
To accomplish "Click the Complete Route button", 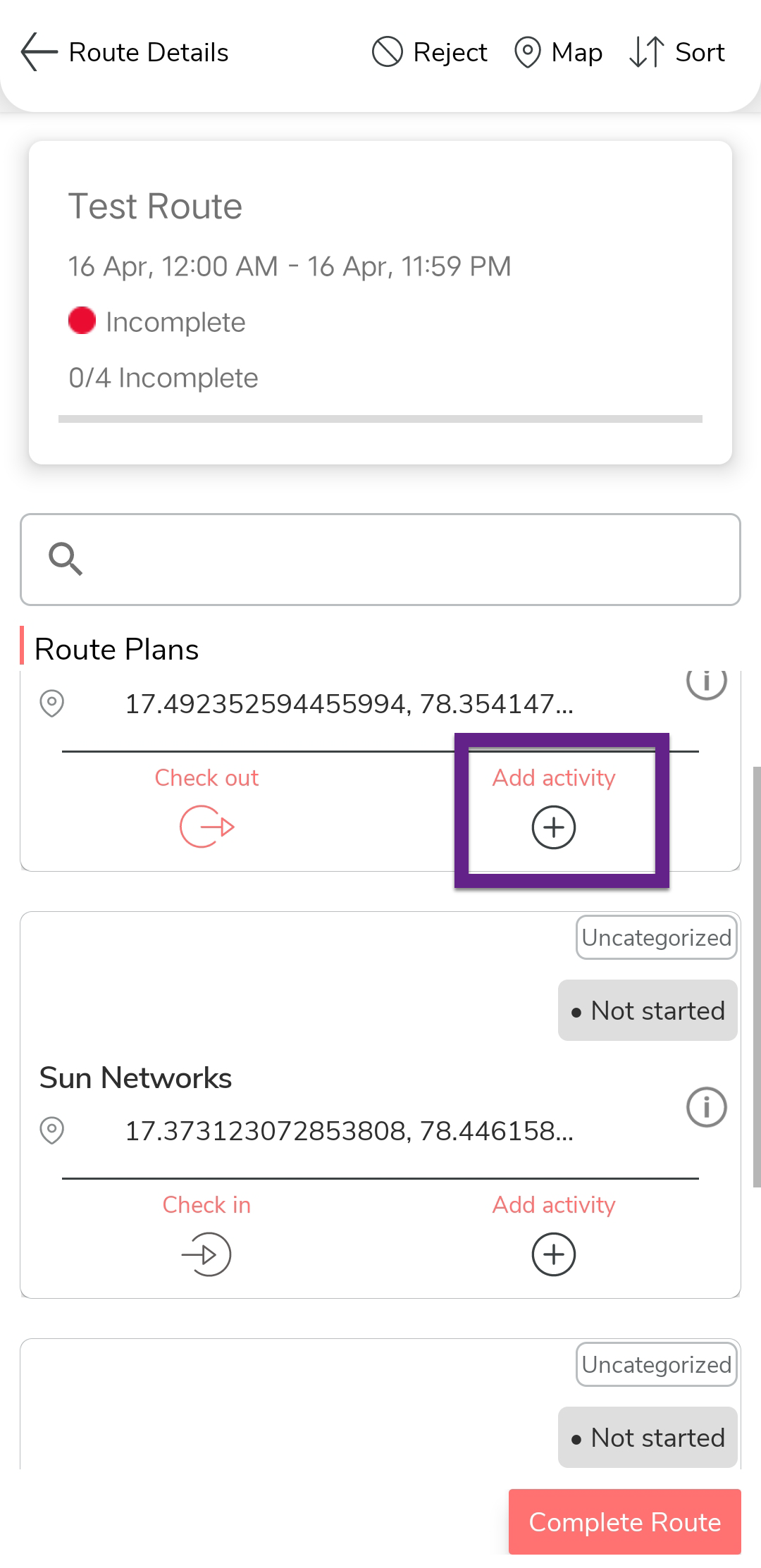I will tap(624, 1521).
